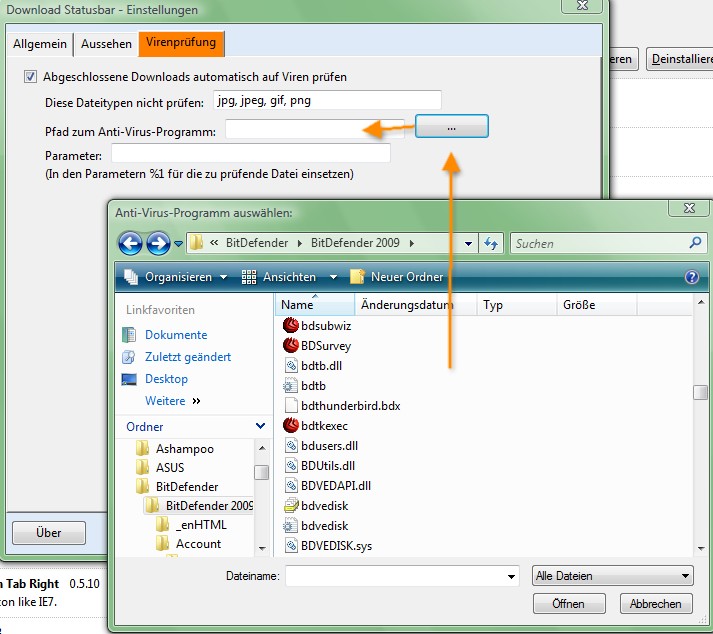Open the Organisieren menu
713x634 pixels.
point(176,277)
